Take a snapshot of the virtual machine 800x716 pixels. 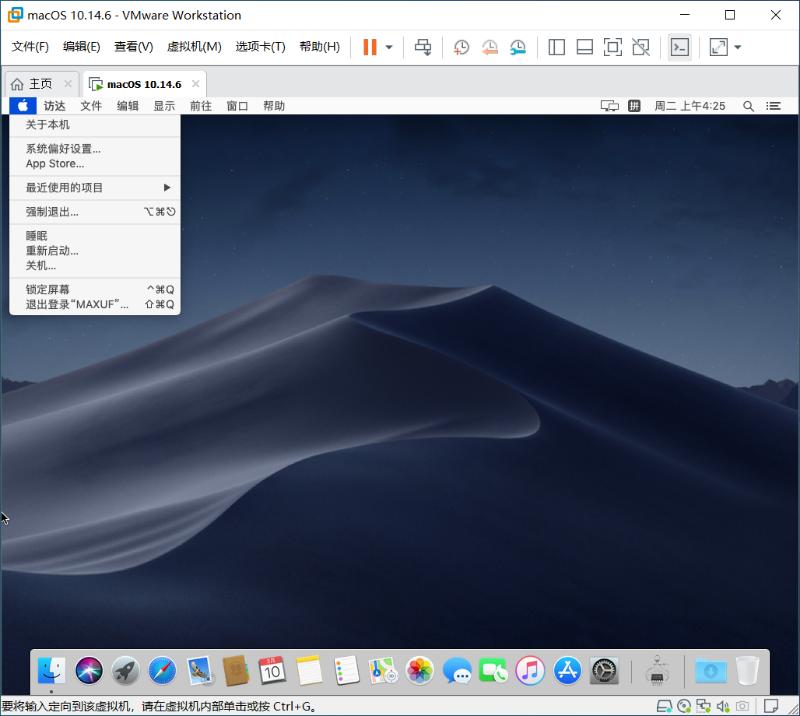coord(459,46)
